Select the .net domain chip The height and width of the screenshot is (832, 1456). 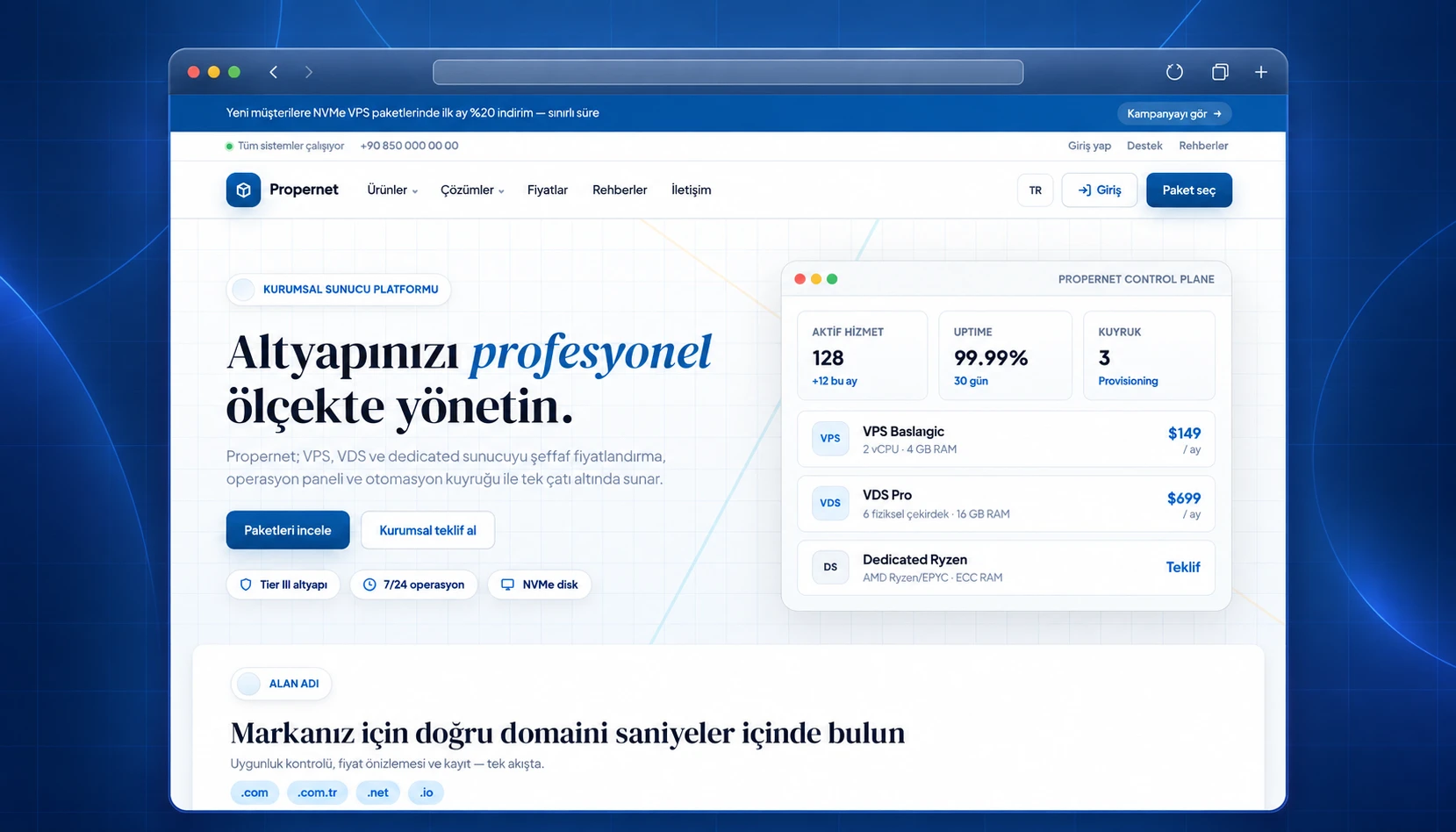(377, 793)
